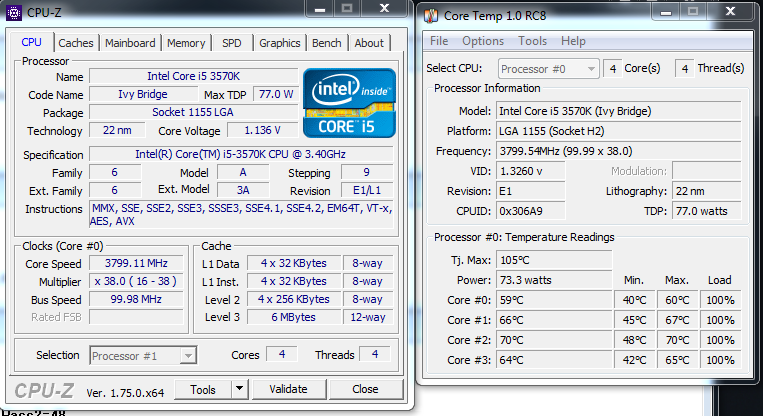Viewport: 763px width, 416px height.
Task: Minimize the CPU-Z window
Action: (x=320, y=9)
